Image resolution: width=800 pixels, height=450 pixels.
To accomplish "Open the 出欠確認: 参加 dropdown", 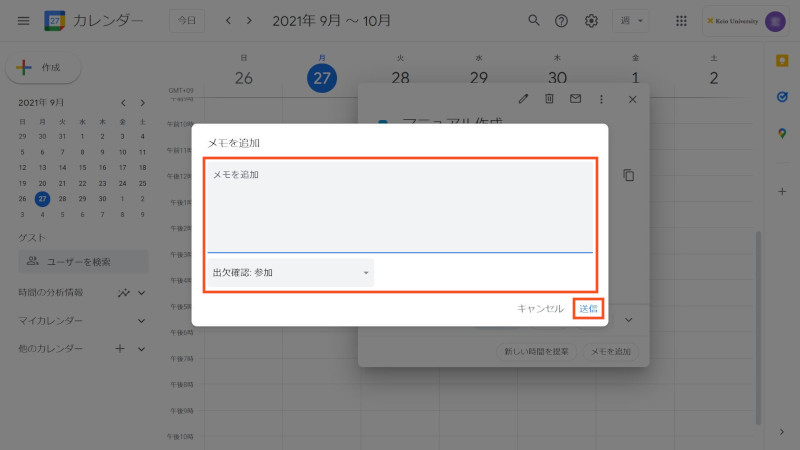I will [x=290, y=273].
